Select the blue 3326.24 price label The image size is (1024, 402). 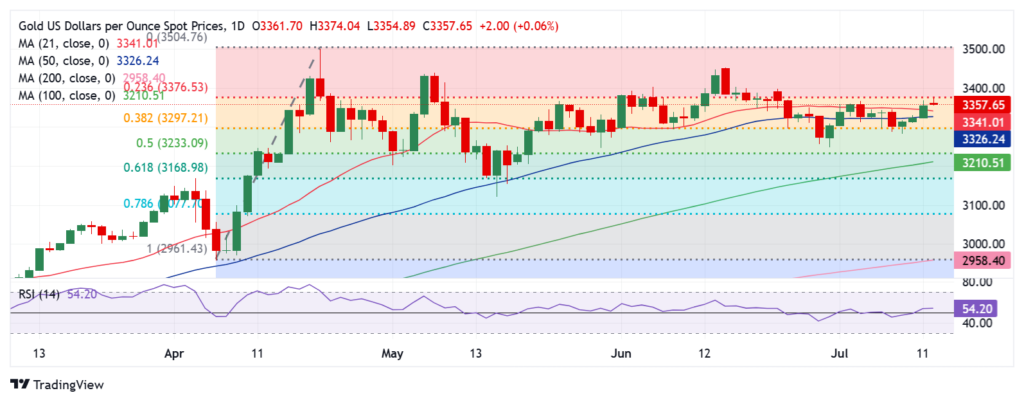(x=991, y=140)
